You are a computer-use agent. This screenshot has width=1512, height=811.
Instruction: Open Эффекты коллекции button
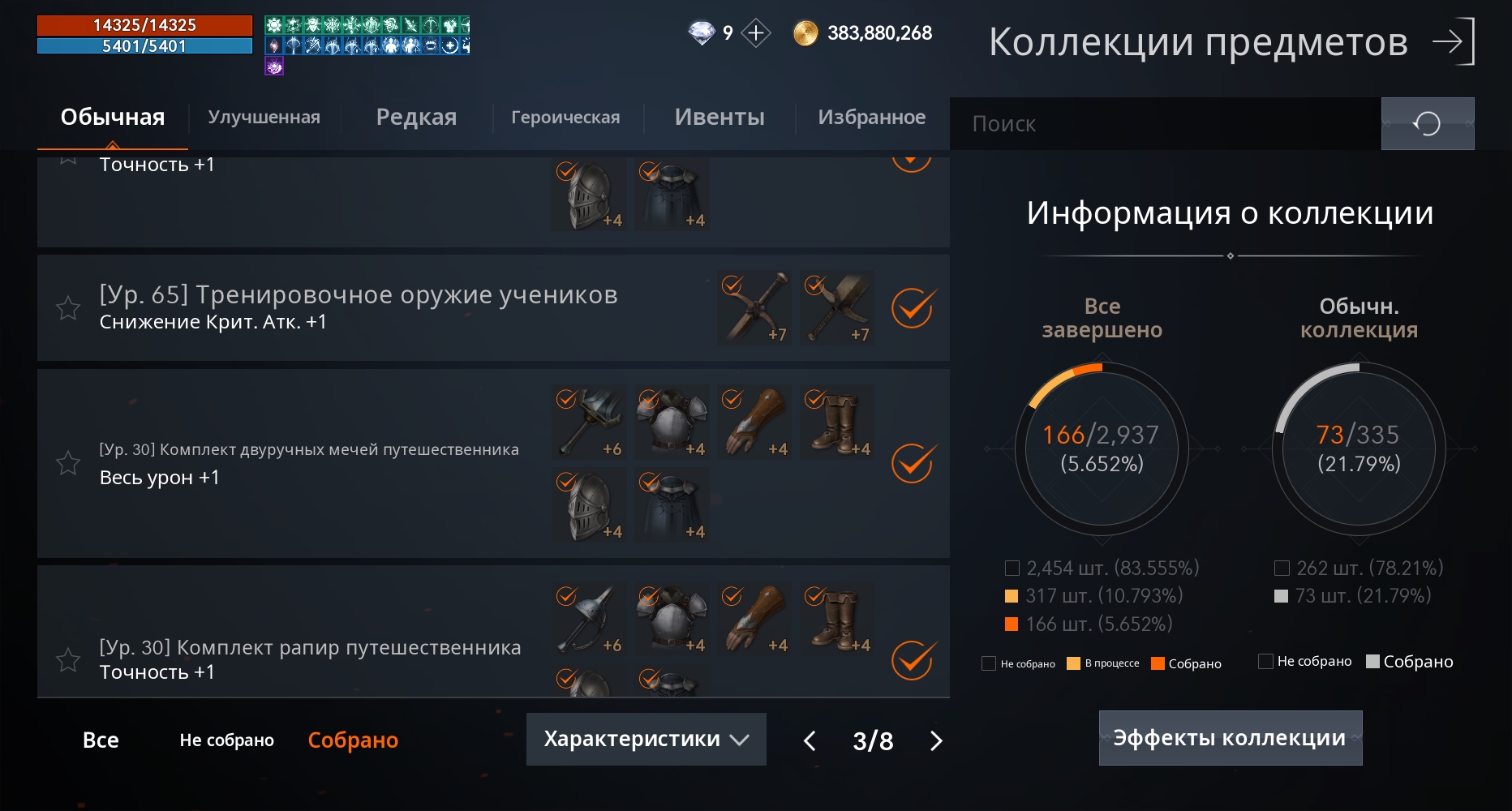(x=1231, y=738)
